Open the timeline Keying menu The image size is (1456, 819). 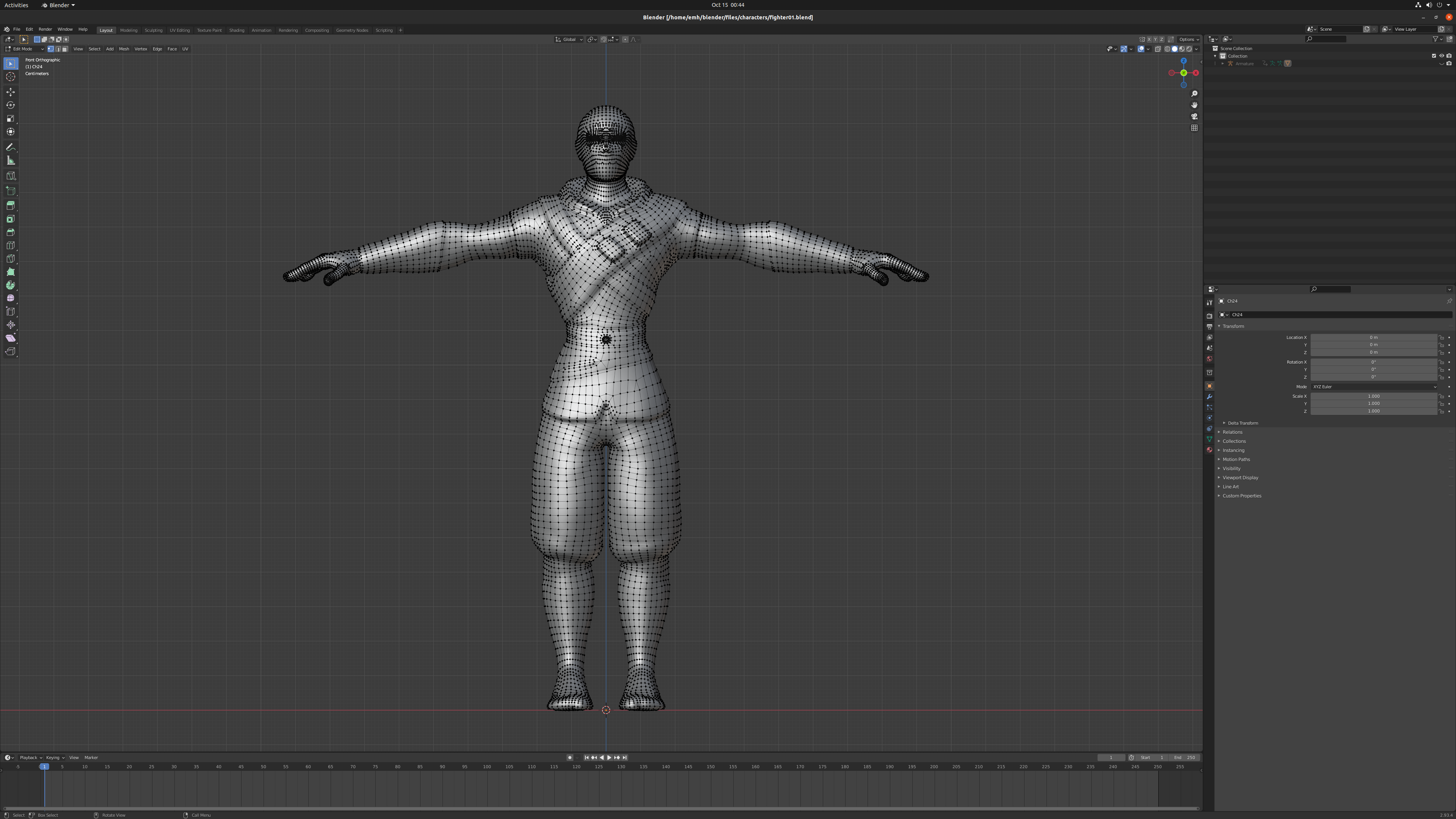click(x=55, y=758)
